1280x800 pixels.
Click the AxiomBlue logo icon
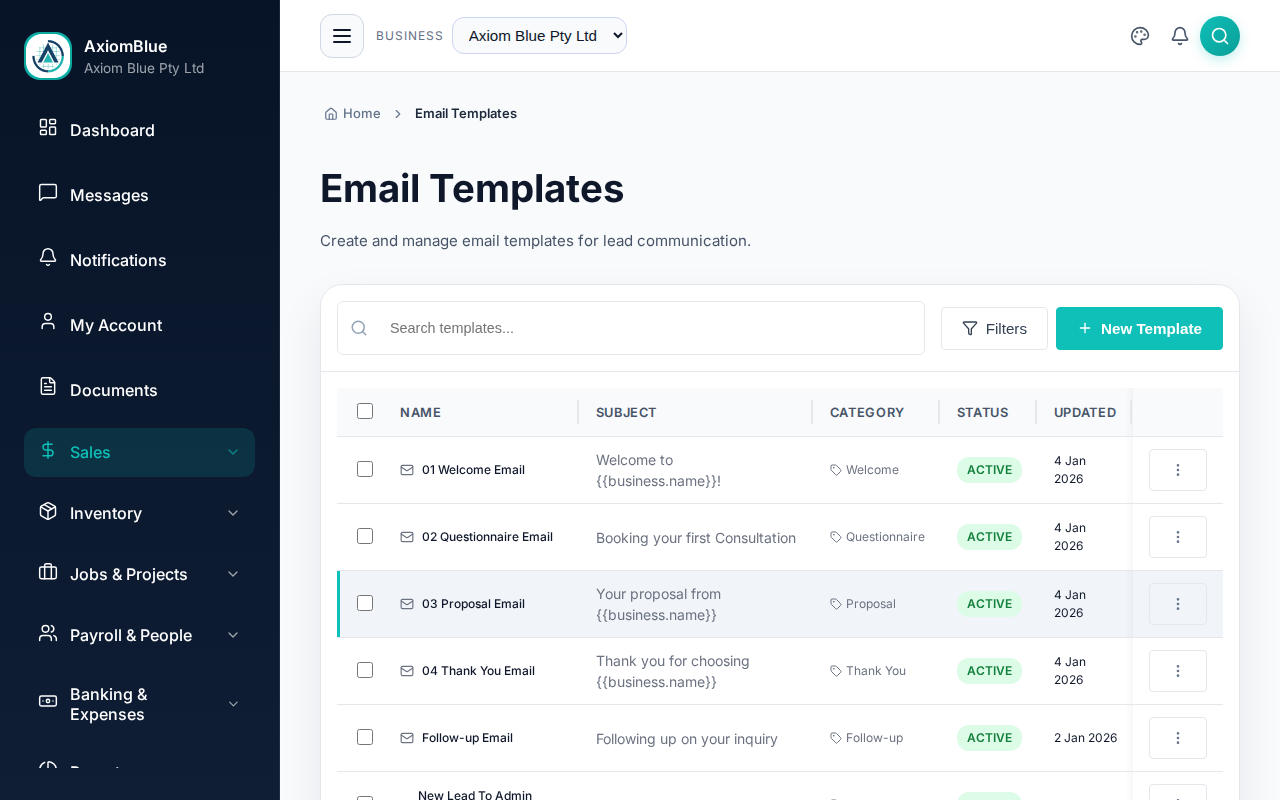(x=48, y=56)
